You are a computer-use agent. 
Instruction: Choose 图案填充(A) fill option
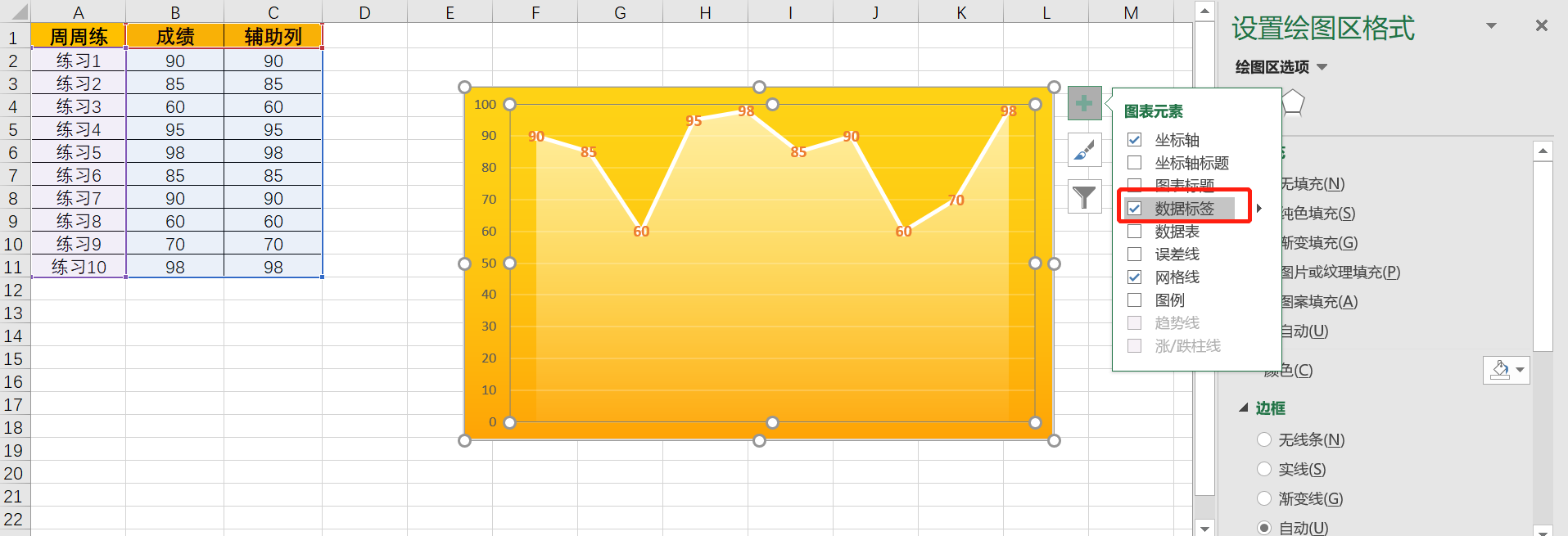click(1318, 302)
